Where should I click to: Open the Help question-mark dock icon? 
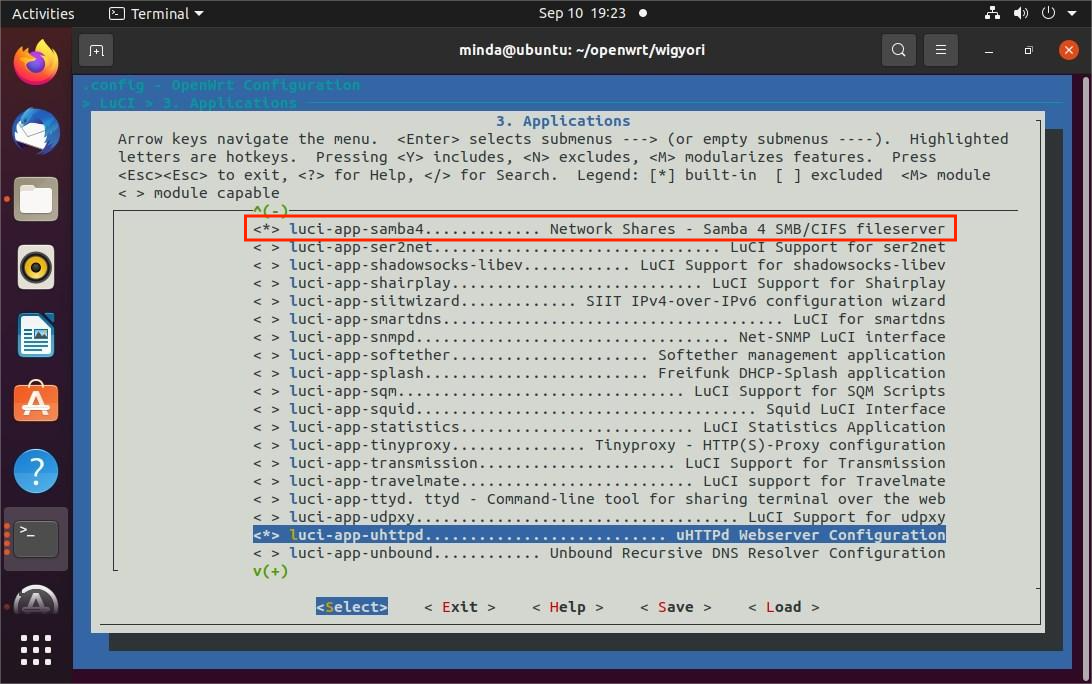(36, 471)
